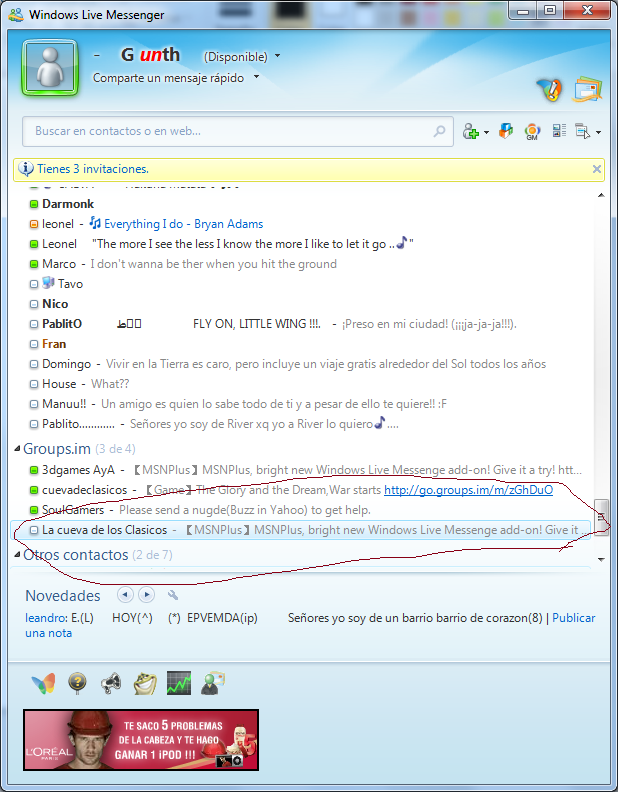Click the contact search field
619x792 pixels.
(237, 131)
